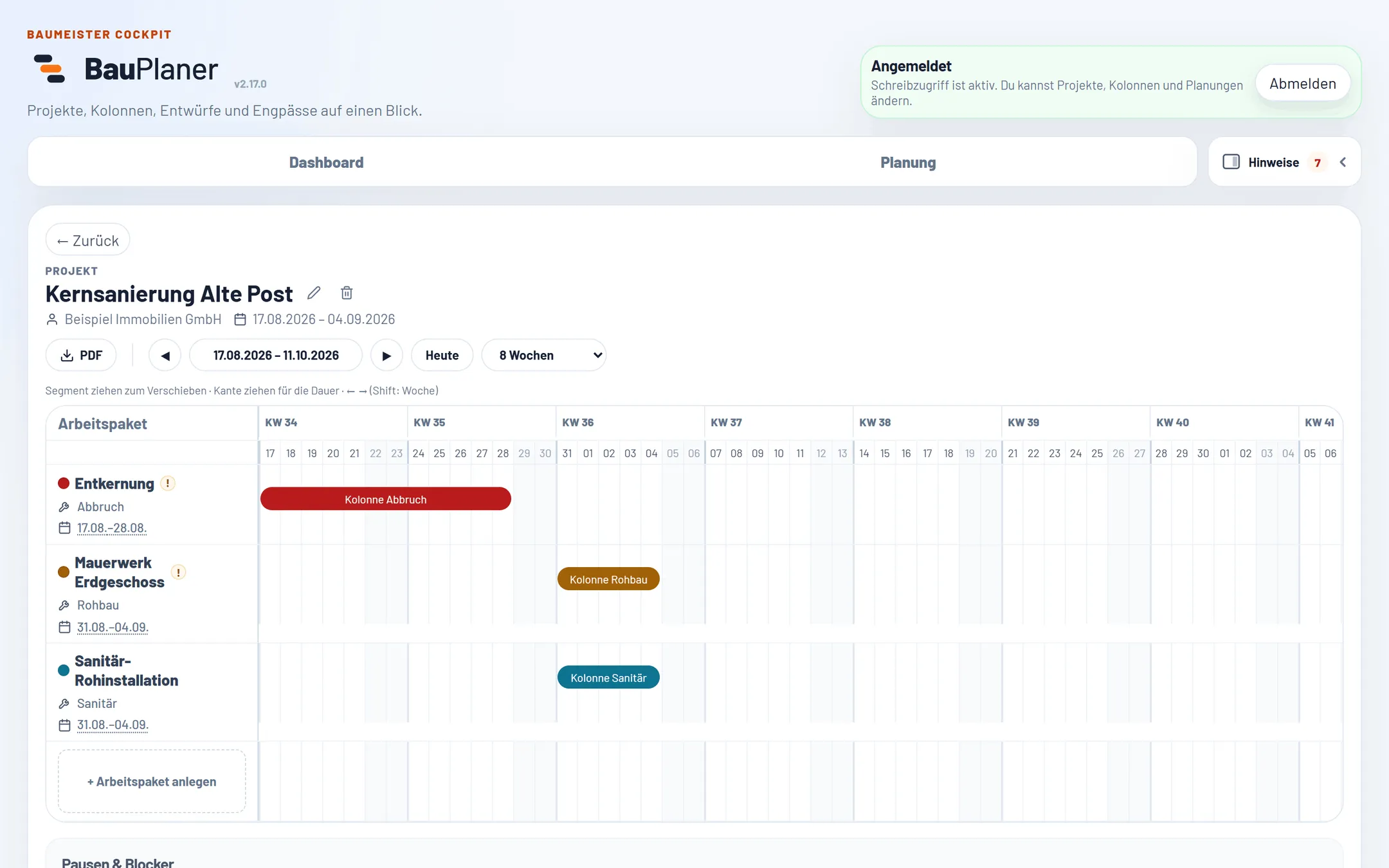The width and height of the screenshot is (1389, 868).
Task: Open the 31.08.–04.09. dates of Mauerwerk Erdgeschoss
Action: tap(113, 627)
